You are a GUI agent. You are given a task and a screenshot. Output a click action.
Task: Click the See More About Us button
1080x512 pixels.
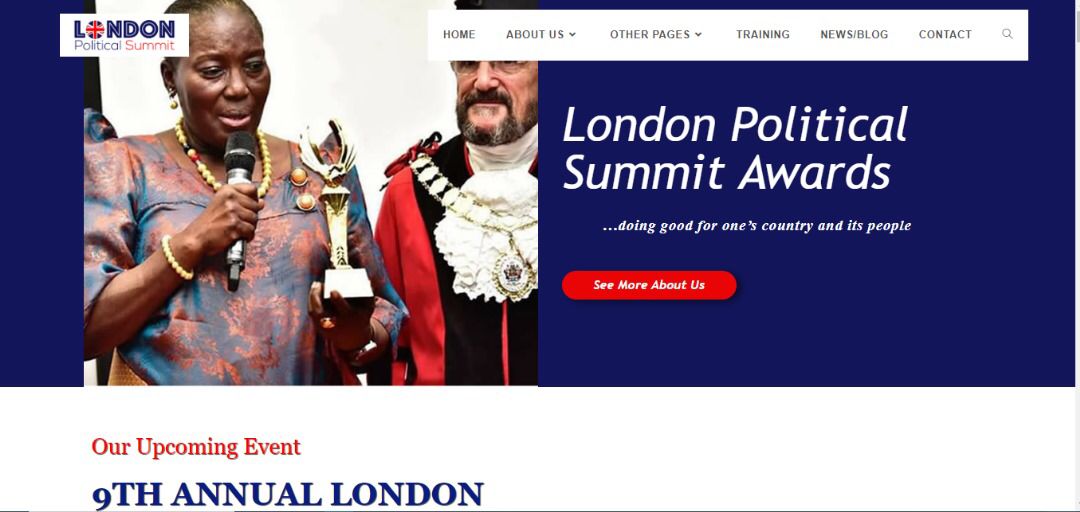pyautogui.click(x=649, y=285)
